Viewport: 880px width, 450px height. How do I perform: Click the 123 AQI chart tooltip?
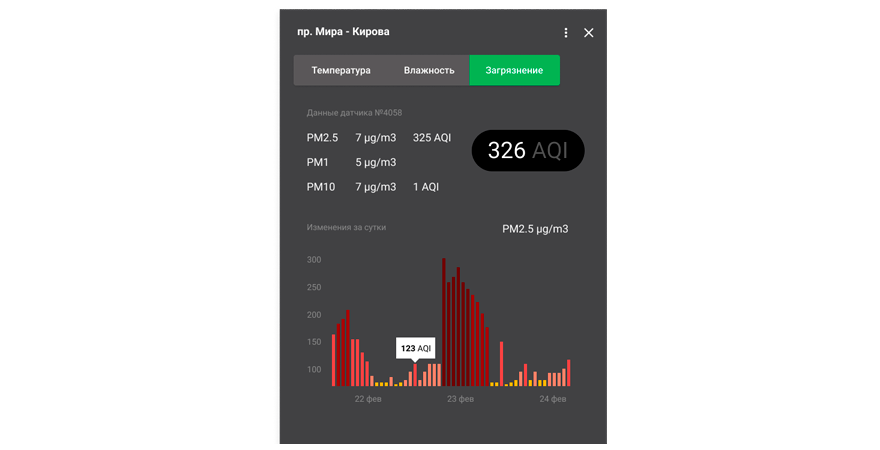[415, 348]
